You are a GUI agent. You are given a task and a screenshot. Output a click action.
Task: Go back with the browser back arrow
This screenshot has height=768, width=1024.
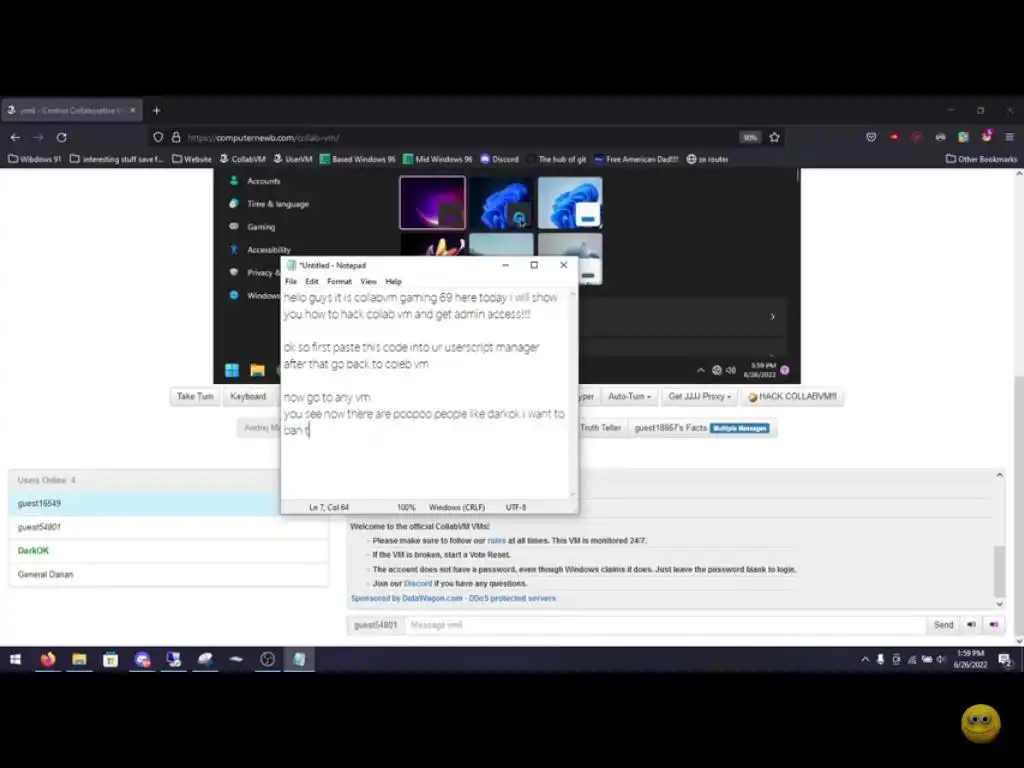16,137
